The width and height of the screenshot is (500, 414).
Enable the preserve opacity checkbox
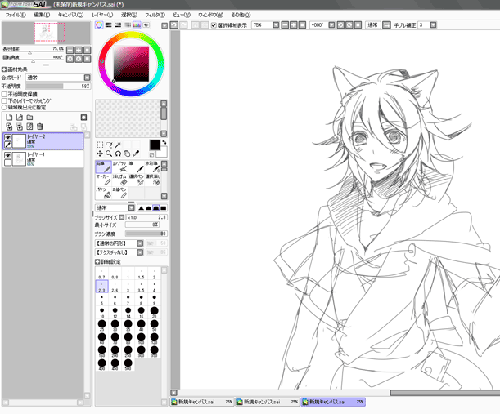(x=4, y=94)
